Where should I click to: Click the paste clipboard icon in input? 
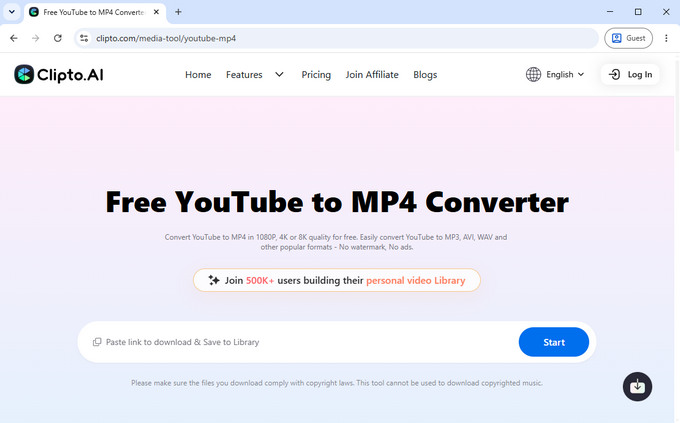pyautogui.click(x=97, y=342)
